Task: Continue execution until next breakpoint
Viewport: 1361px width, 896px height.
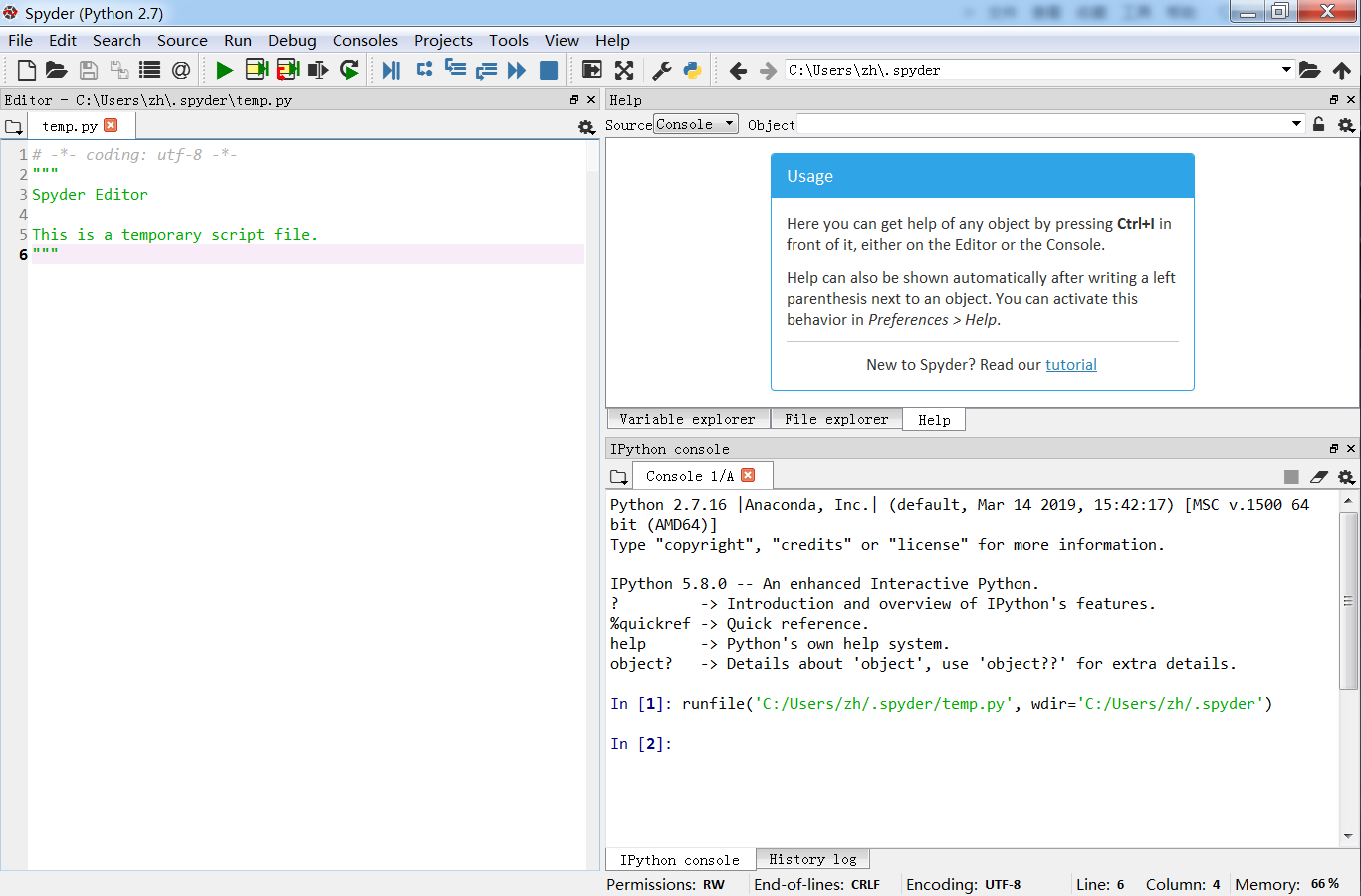Action: point(517,70)
